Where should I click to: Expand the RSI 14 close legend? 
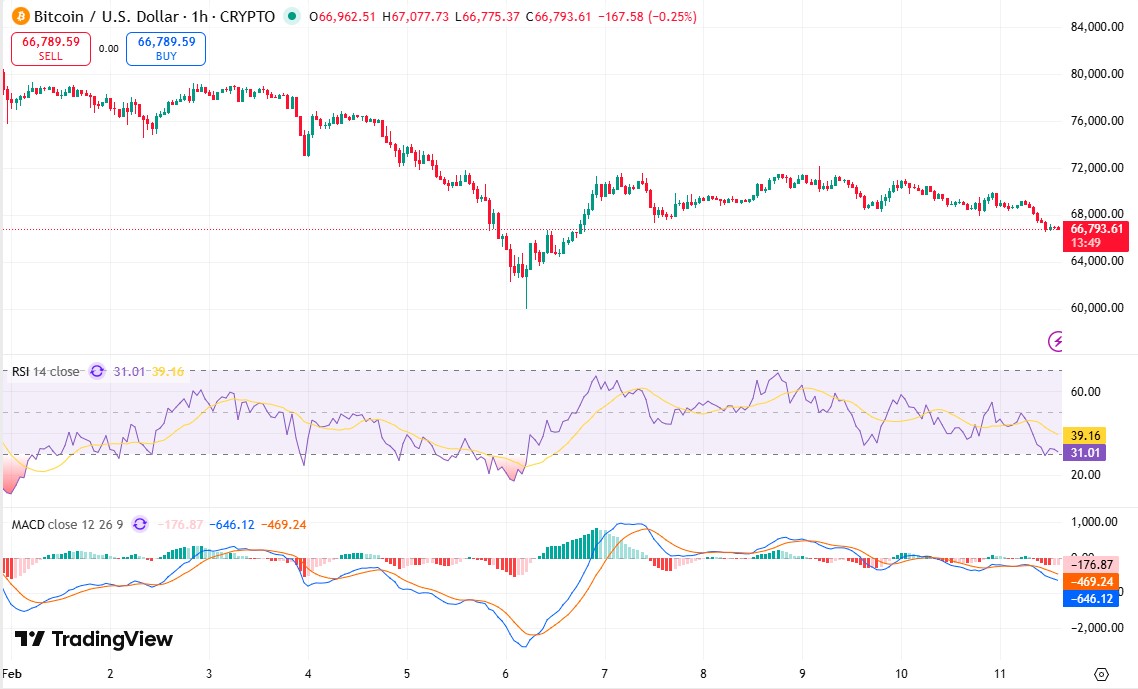(x=45, y=370)
